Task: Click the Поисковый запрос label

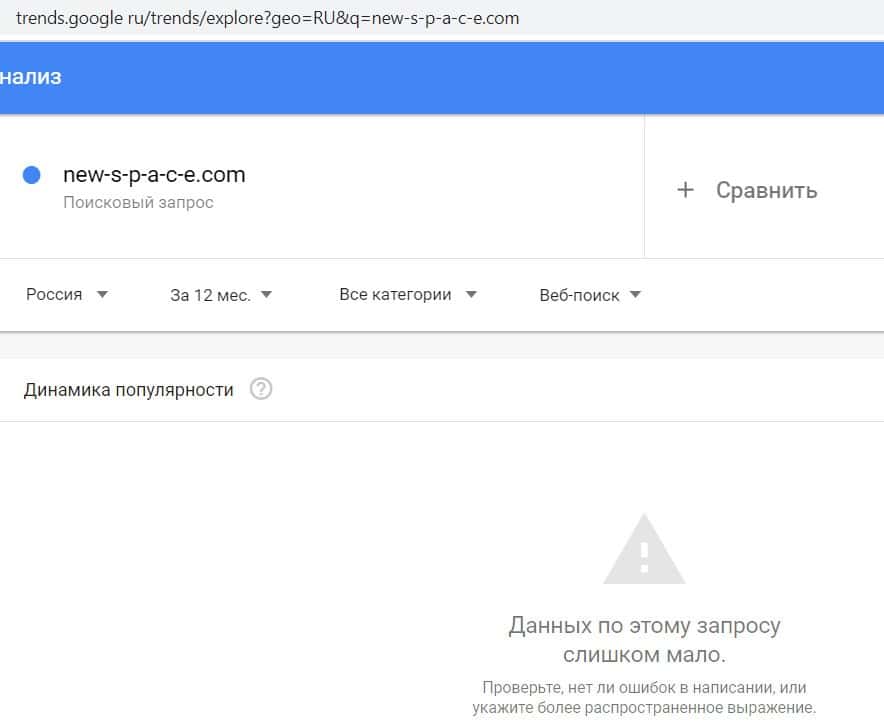Action: [138, 203]
